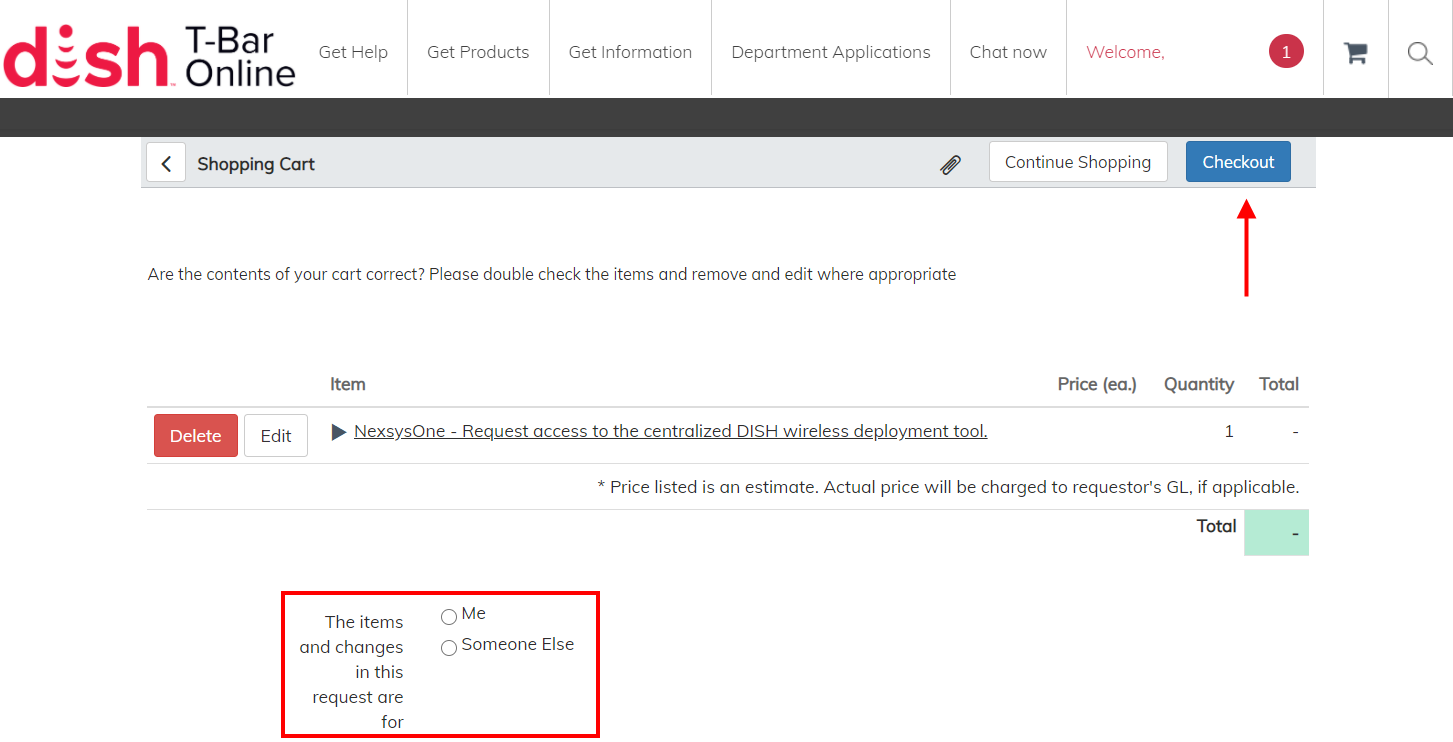Open the Get Information menu
The height and width of the screenshot is (742, 1453).
[630, 52]
